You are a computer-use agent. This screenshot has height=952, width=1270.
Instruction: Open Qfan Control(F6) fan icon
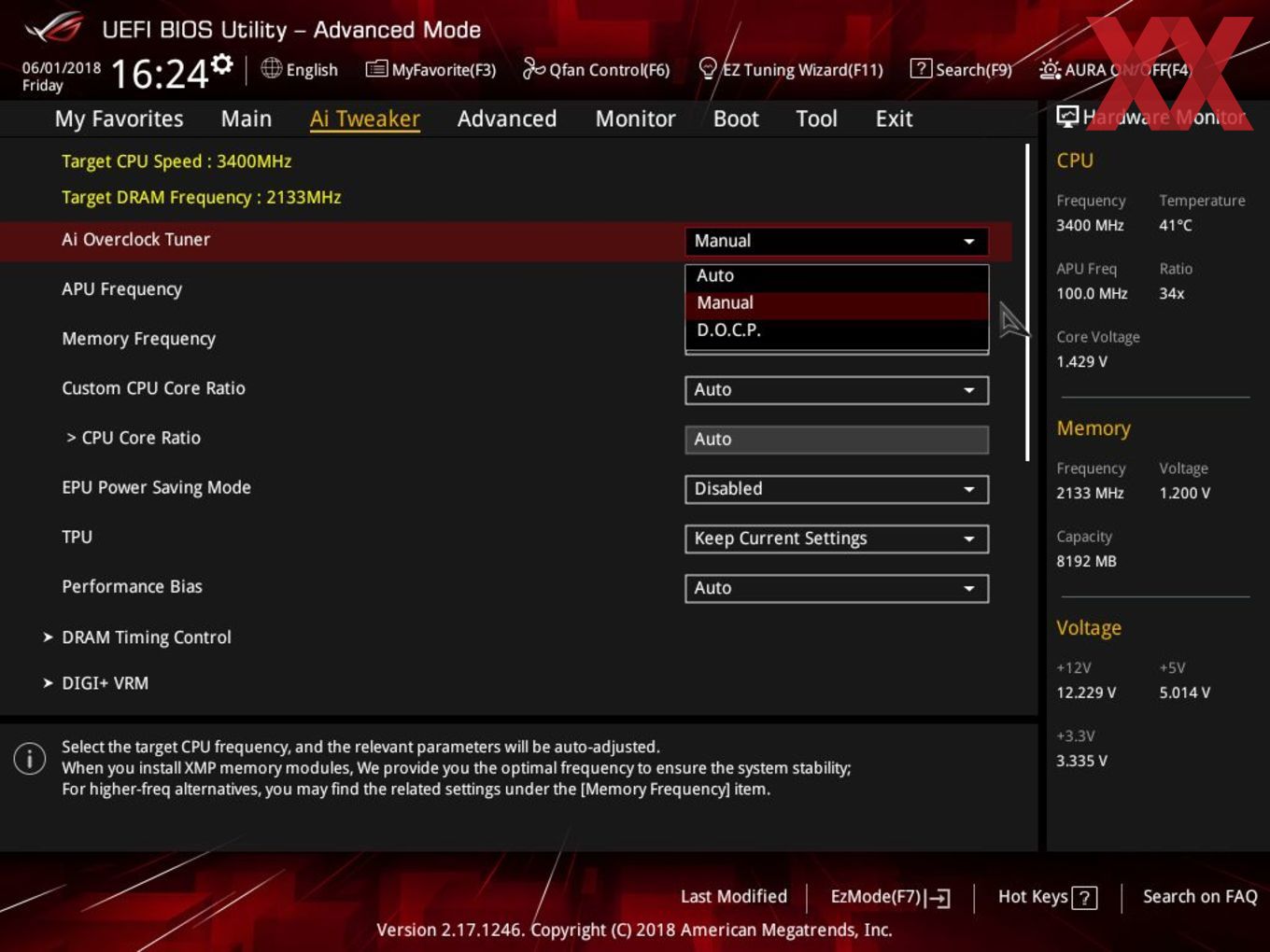click(x=533, y=68)
